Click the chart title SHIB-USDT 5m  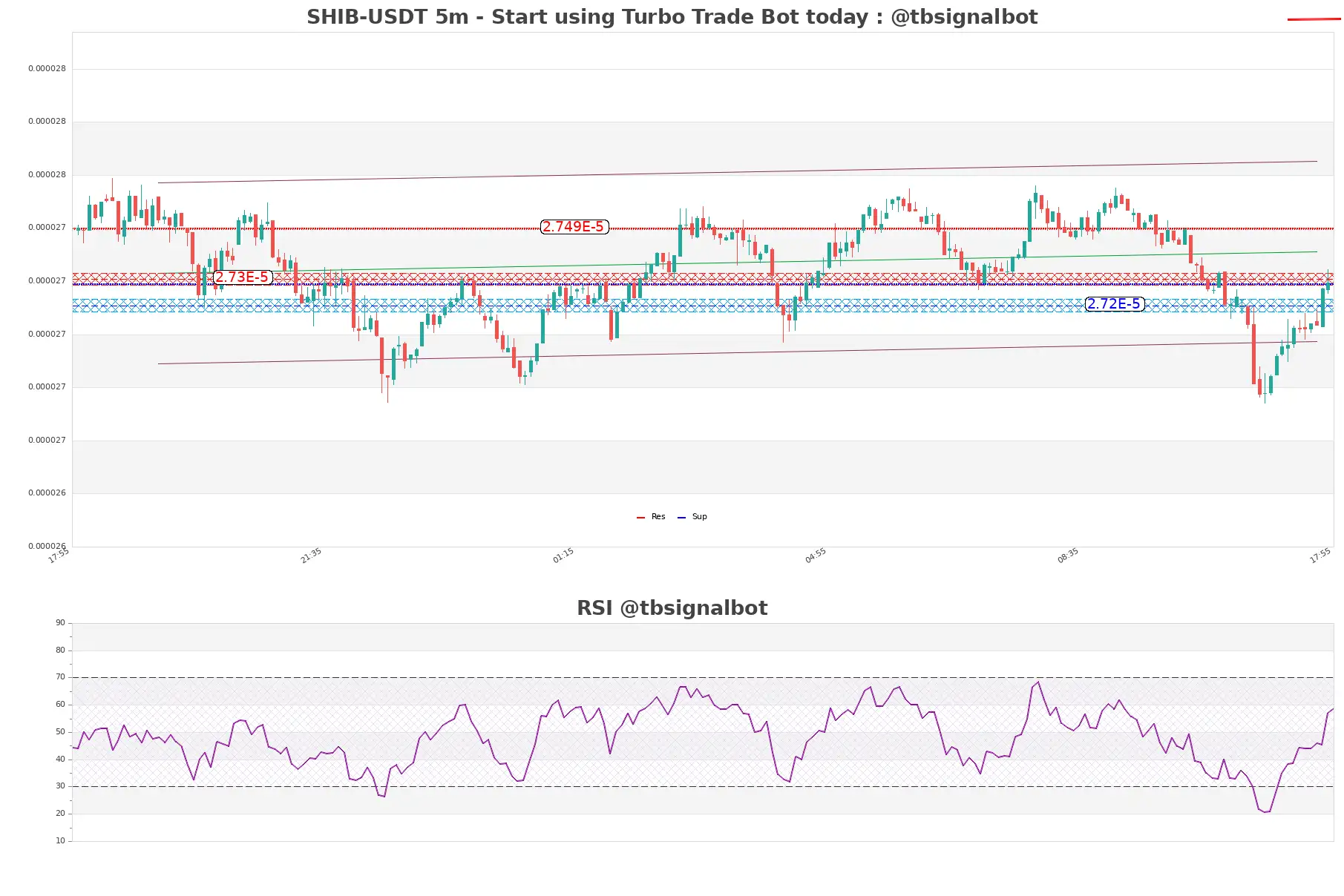pyautogui.click(x=672, y=17)
